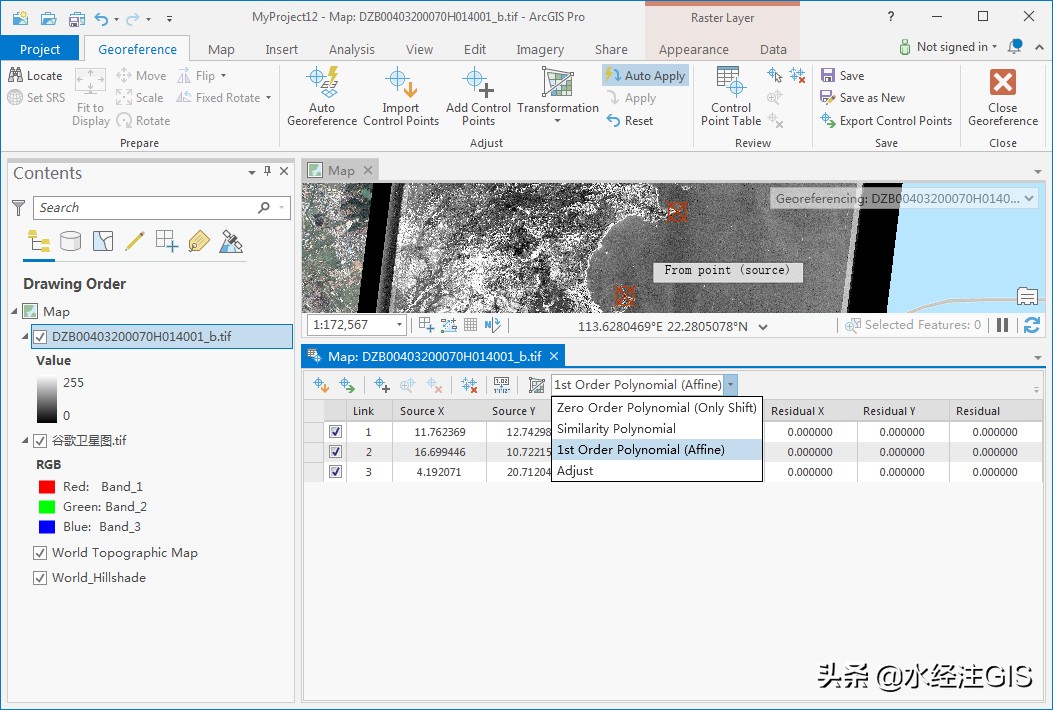The height and width of the screenshot is (710, 1053).
Task: Toggle World_Hillshade layer visibility
Action: click(x=40, y=578)
